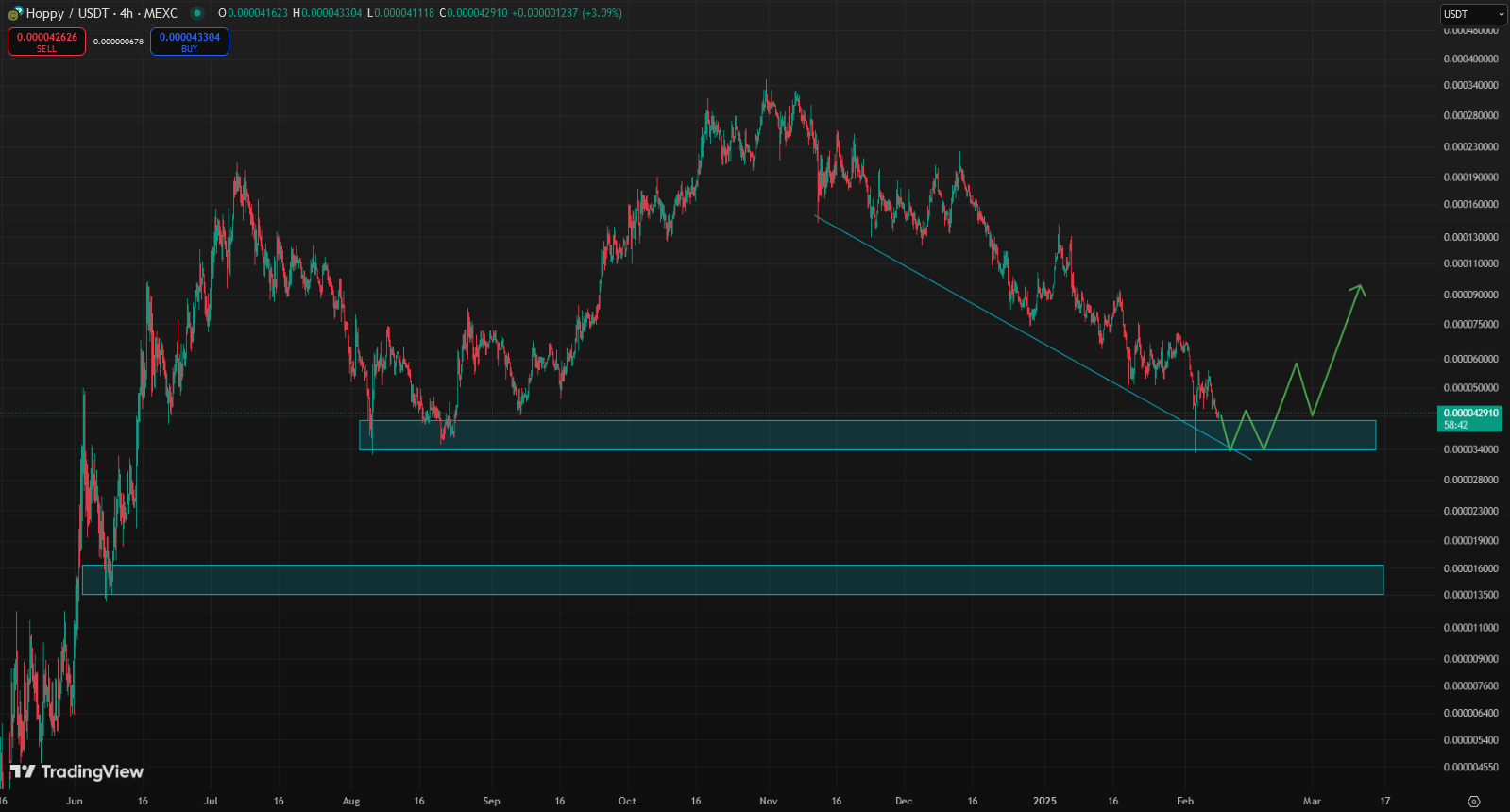
Task: Click the Mar label on time axis
Action: (1312, 801)
